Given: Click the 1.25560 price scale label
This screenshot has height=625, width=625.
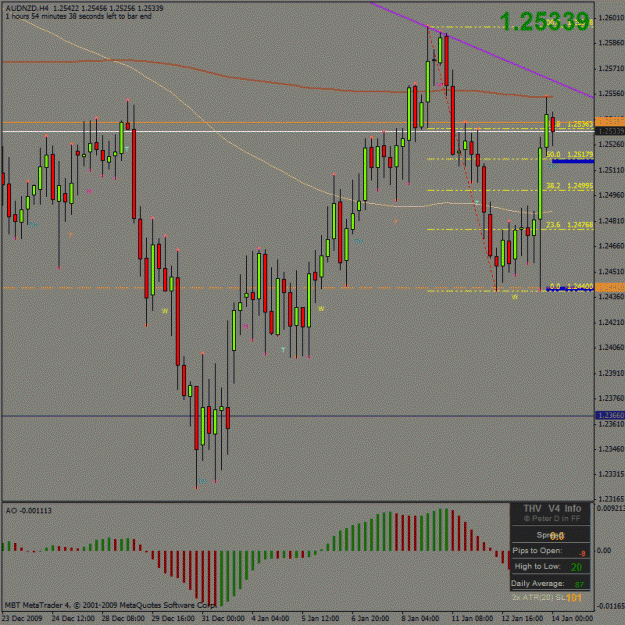Looking at the screenshot, I should (x=611, y=94).
